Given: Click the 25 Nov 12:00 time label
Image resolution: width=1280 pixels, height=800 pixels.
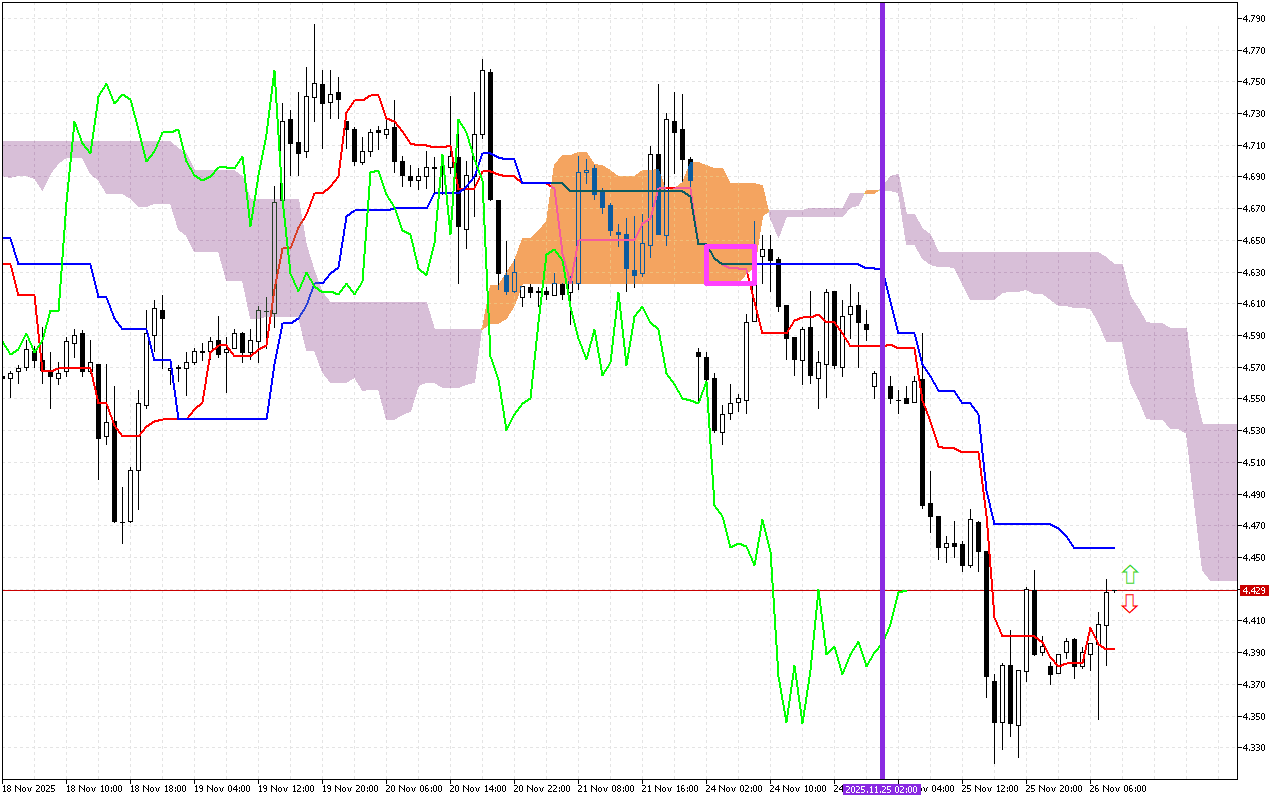Looking at the screenshot, I should [x=993, y=789].
